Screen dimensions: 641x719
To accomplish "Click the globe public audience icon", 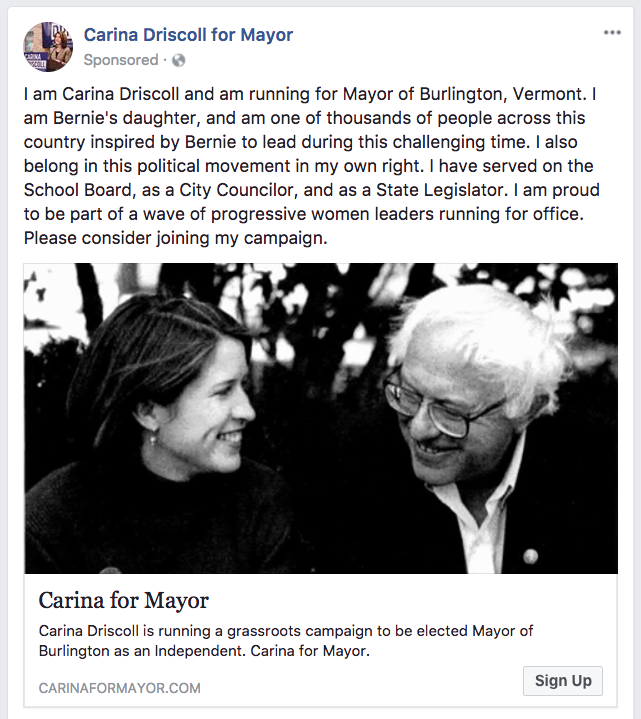I will [x=179, y=60].
